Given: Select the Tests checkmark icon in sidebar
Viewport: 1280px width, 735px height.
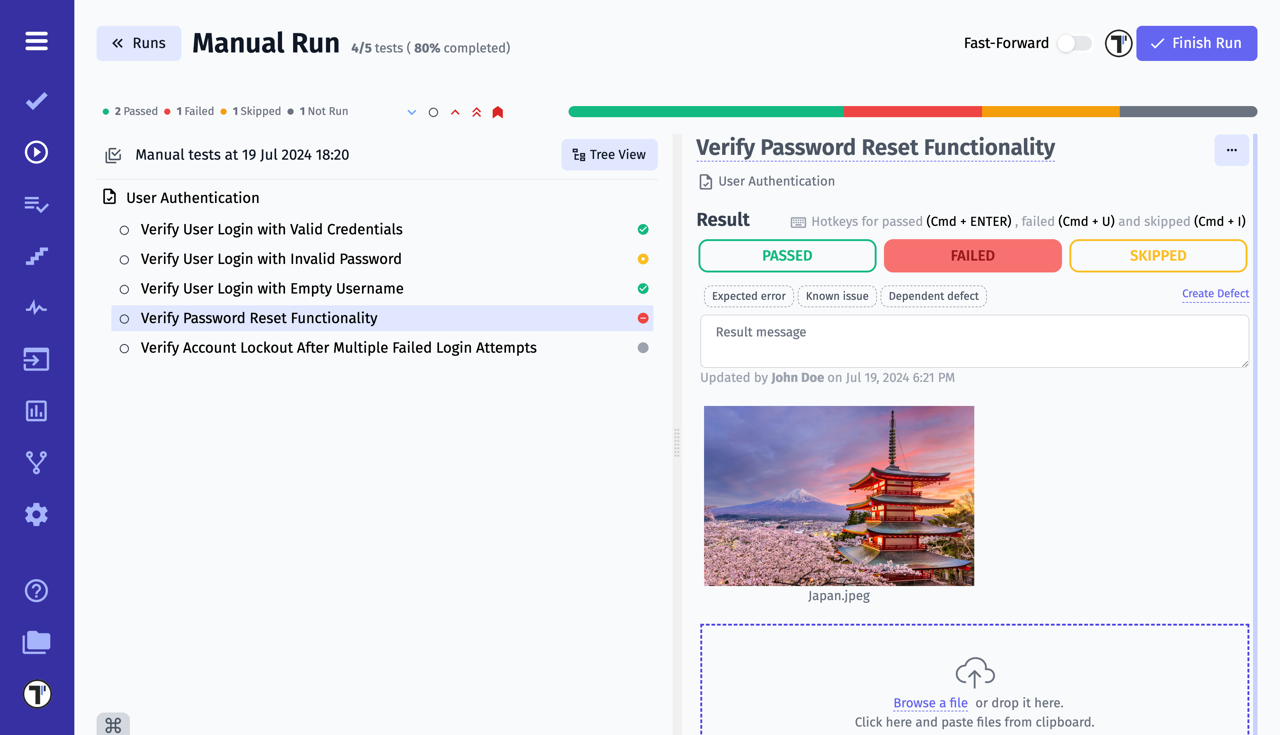Looking at the screenshot, I should [x=36, y=100].
